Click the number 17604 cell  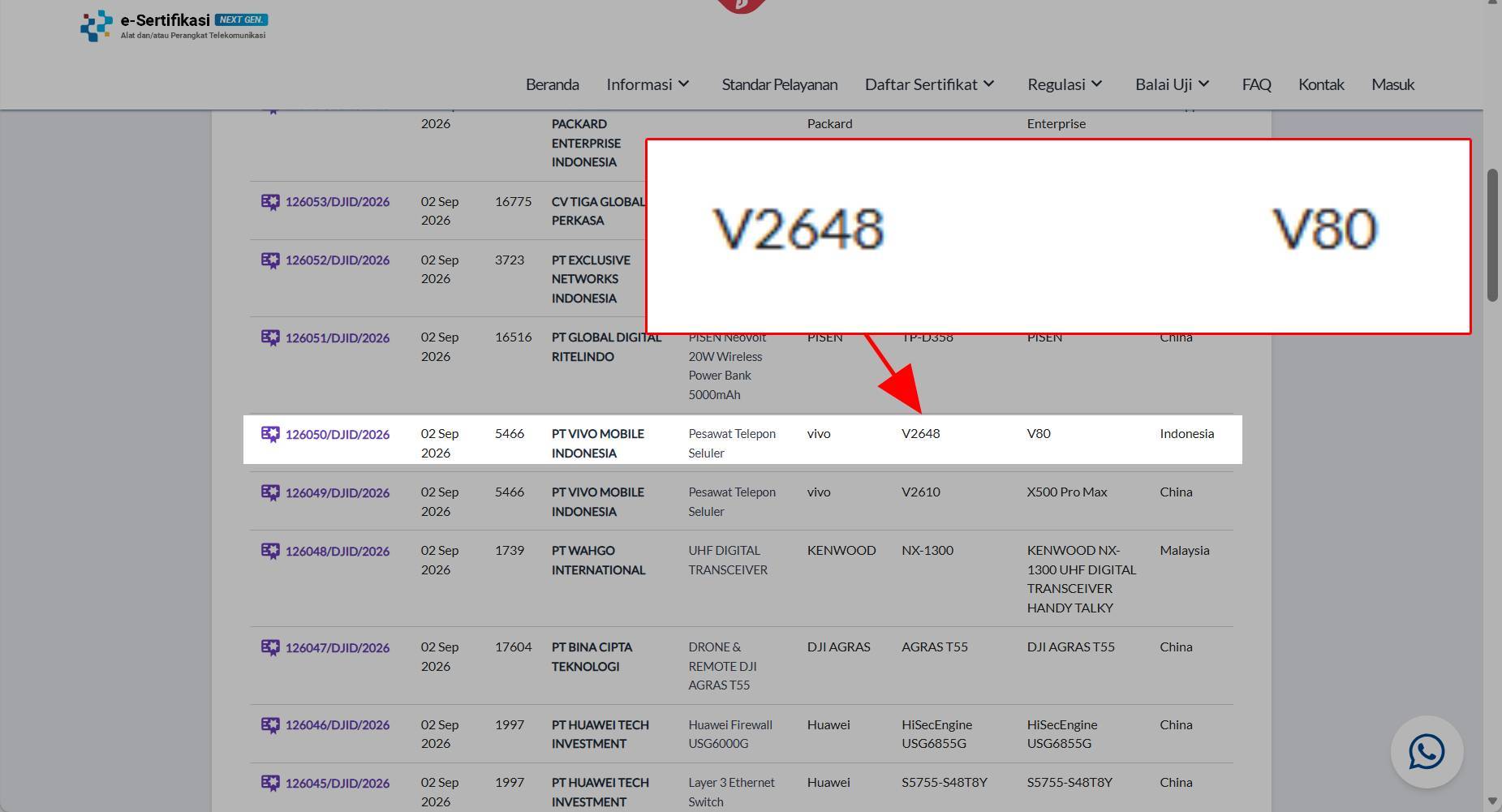[513, 647]
